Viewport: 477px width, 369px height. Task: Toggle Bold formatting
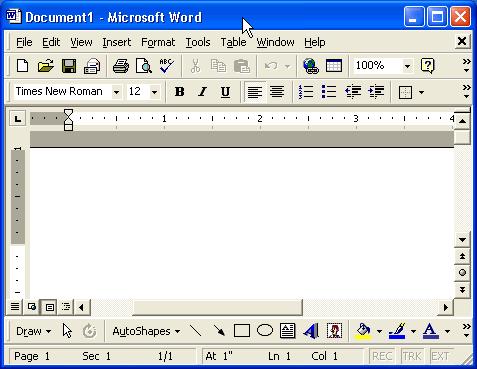180,92
